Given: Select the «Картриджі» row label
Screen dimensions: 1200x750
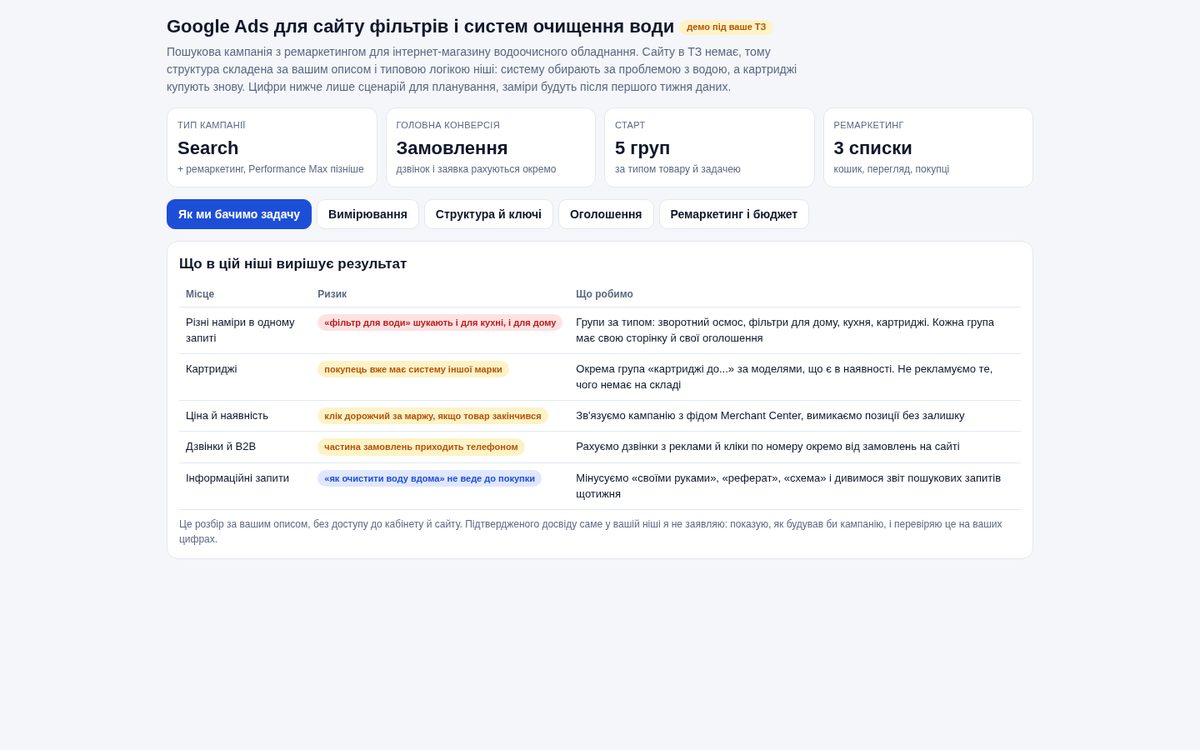Looking at the screenshot, I should point(211,369).
